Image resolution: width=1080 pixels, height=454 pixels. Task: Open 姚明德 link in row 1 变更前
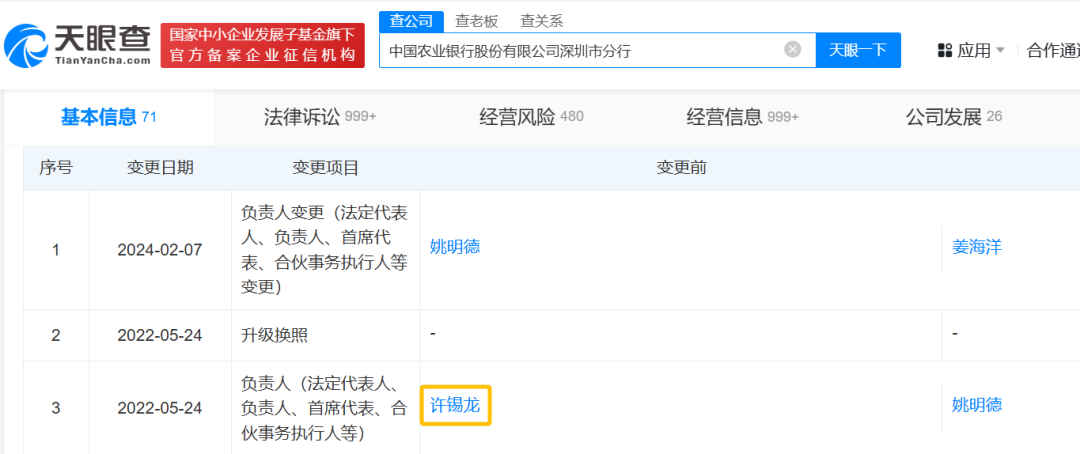(x=455, y=247)
